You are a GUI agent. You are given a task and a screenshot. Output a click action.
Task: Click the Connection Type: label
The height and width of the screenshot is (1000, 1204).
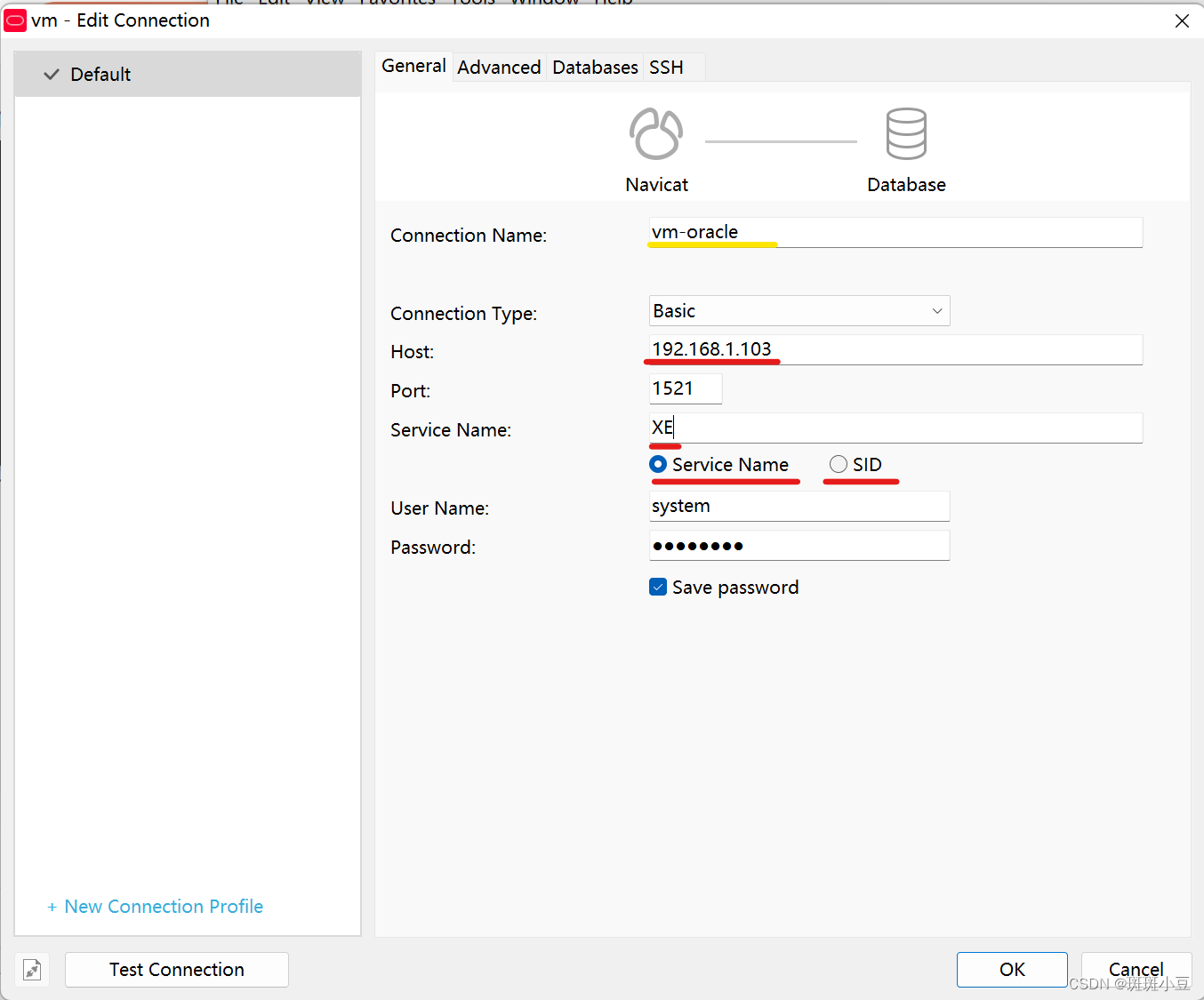coord(463,314)
